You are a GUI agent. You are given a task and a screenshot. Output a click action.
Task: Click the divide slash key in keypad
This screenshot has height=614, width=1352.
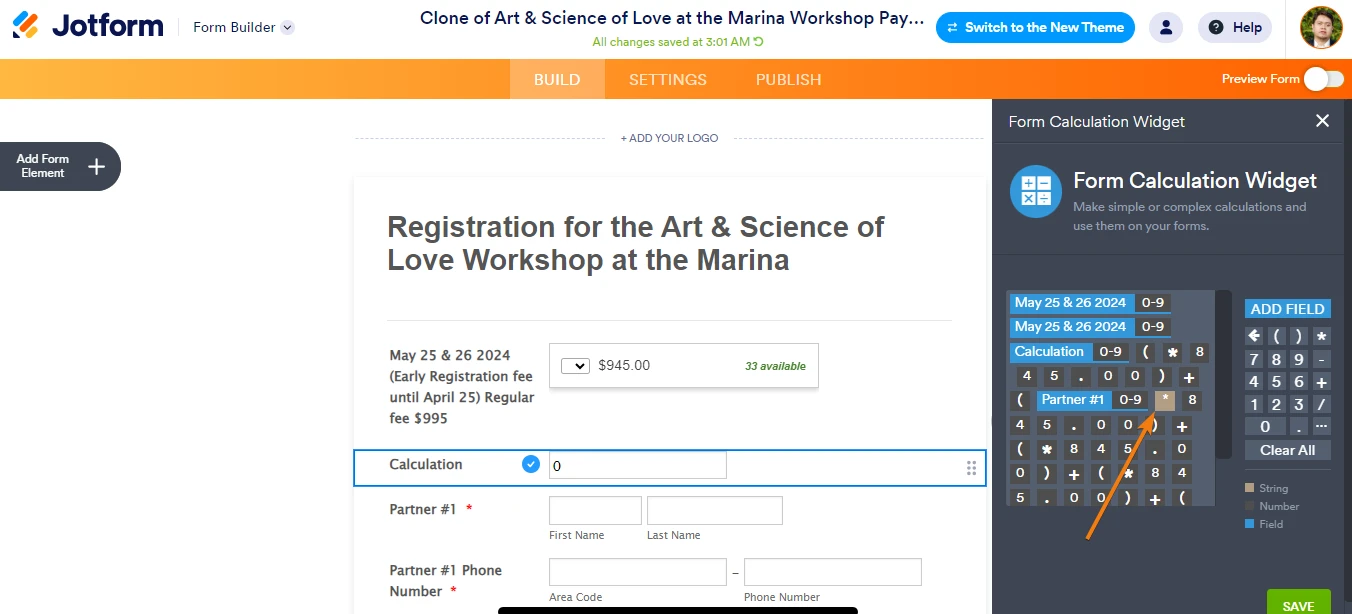point(1322,405)
